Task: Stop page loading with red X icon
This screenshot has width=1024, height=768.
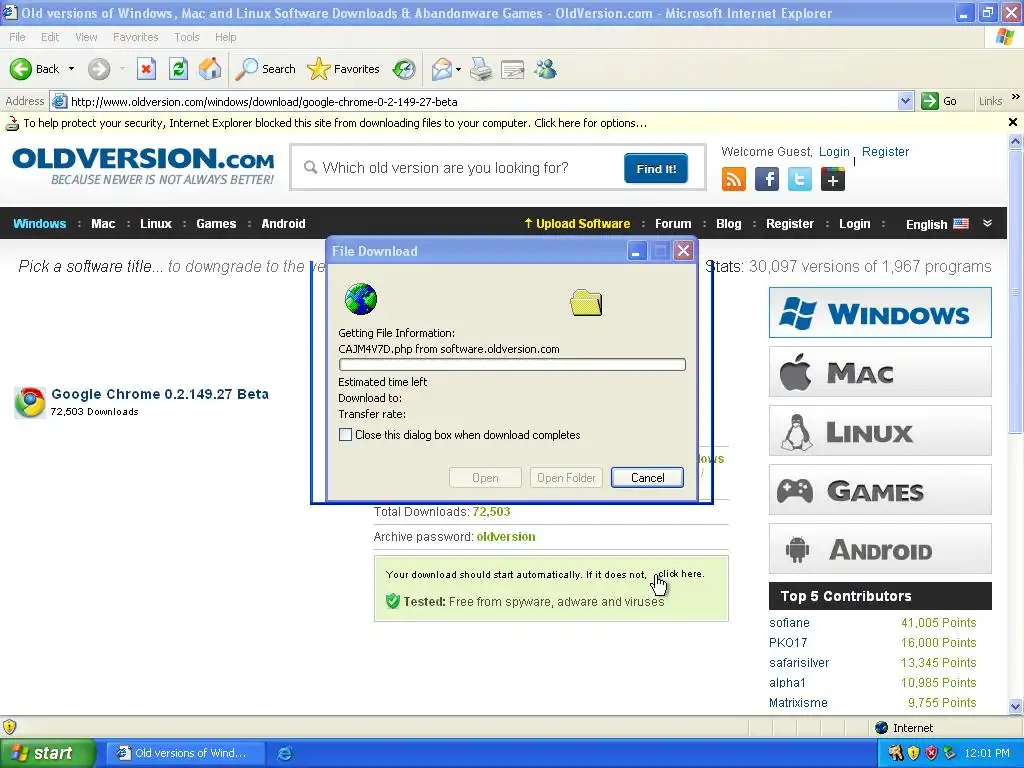Action: coord(146,69)
